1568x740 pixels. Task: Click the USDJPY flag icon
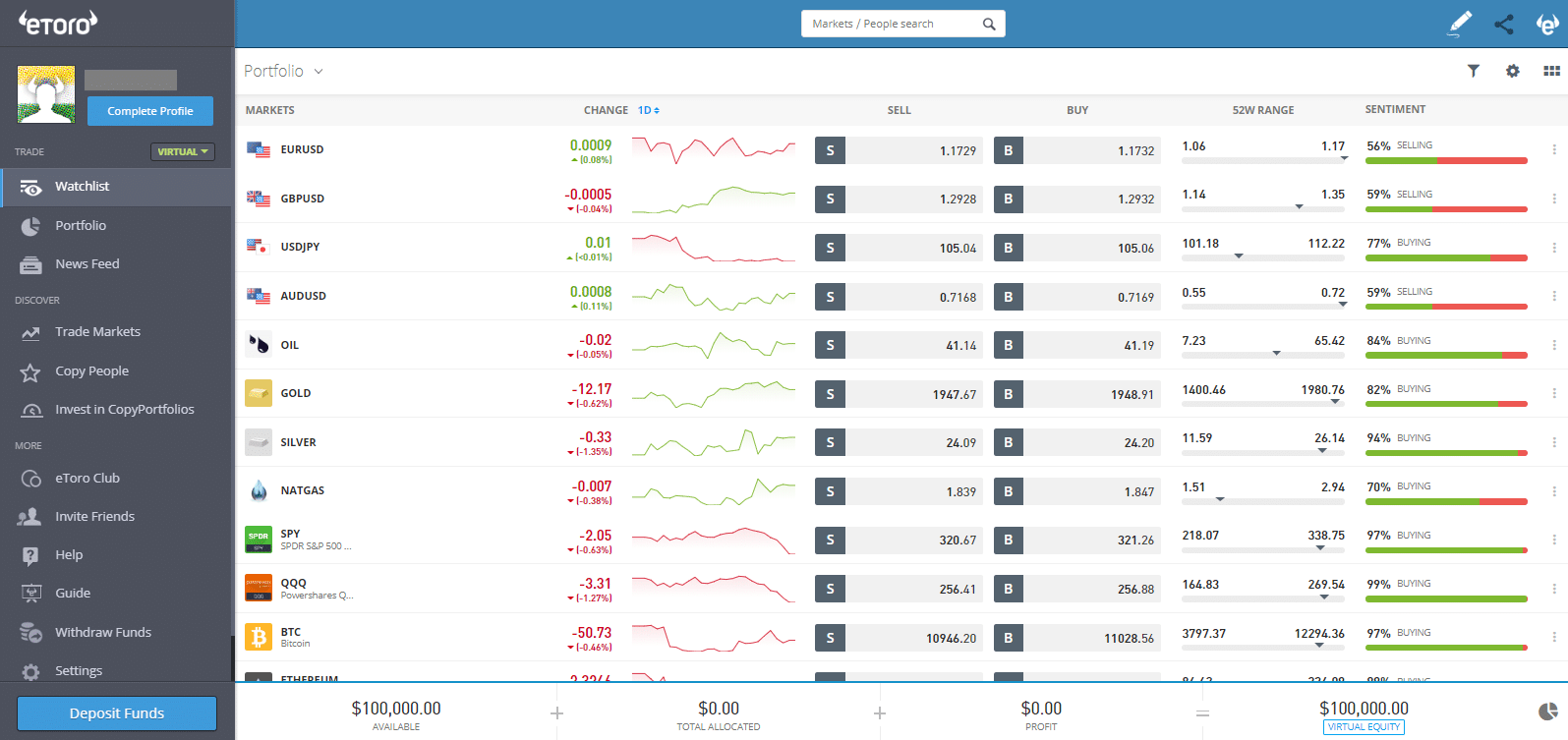click(259, 247)
